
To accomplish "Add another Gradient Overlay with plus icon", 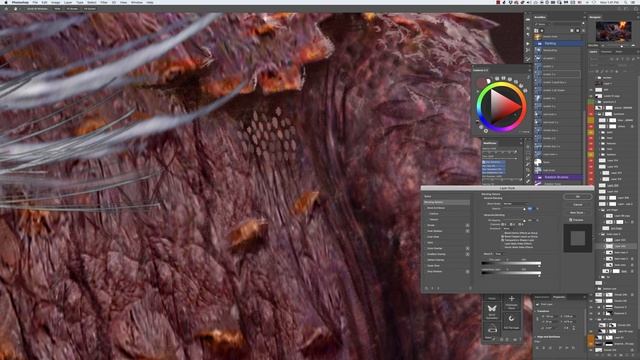I will pyautogui.click(x=467, y=254).
